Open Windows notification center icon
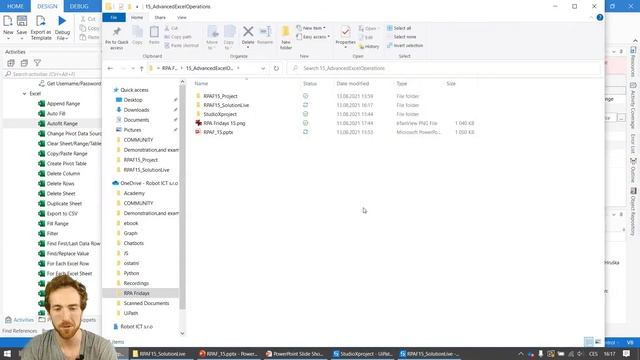640x360 pixels. tap(627, 353)
